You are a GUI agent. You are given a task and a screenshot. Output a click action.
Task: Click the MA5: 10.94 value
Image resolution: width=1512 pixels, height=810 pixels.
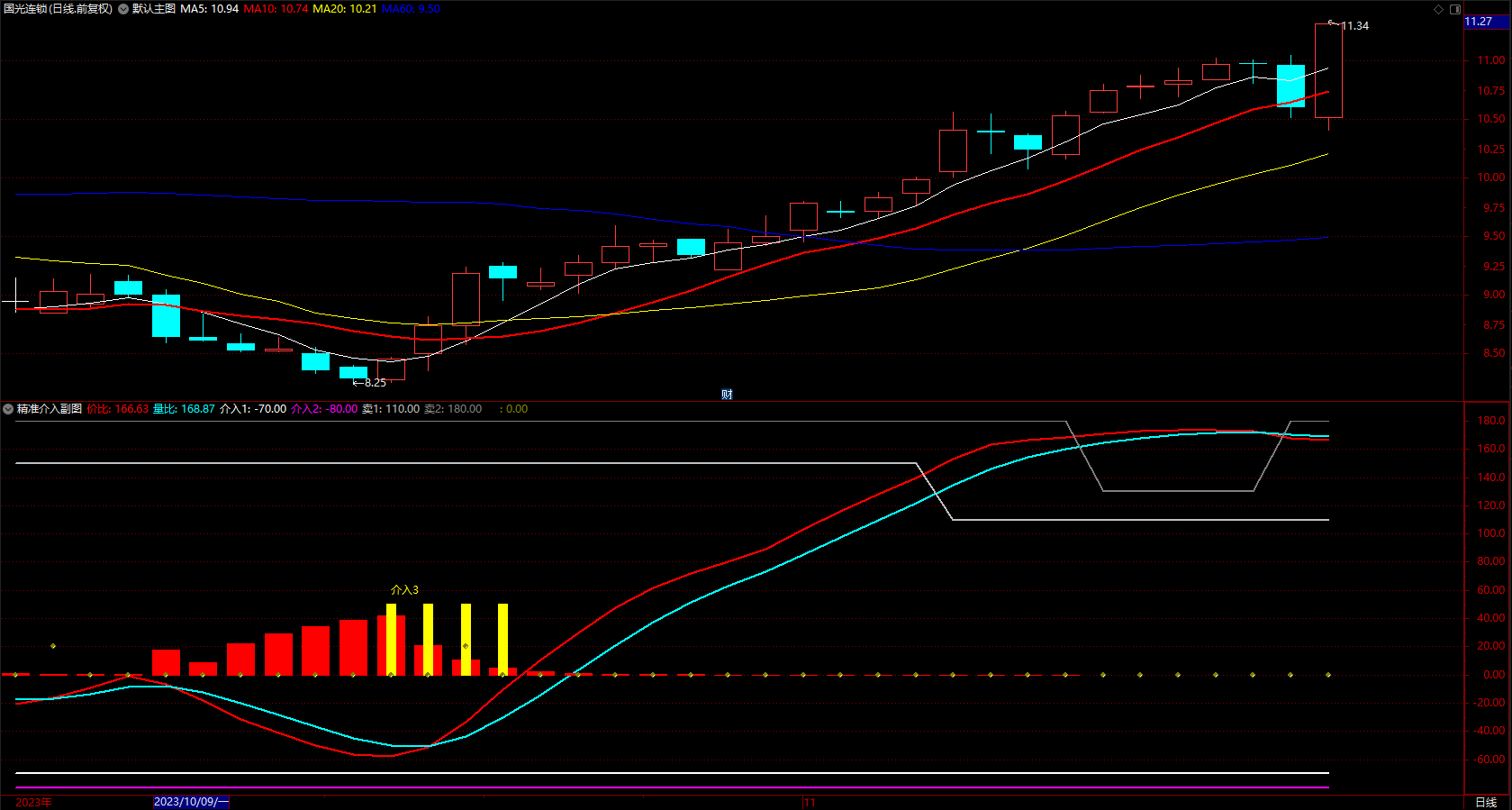[x=210, y=9]
